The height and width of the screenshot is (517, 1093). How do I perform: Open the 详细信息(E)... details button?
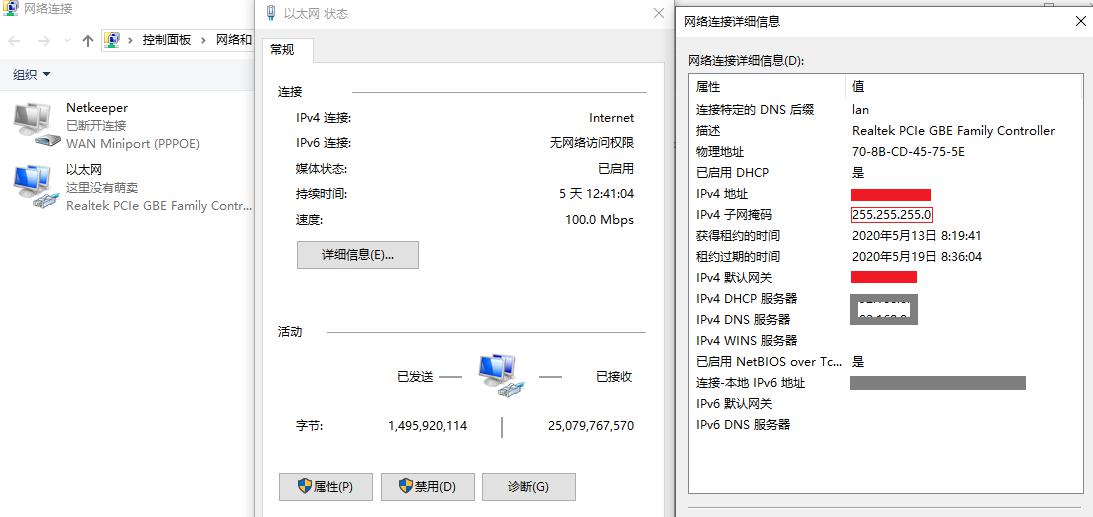(x=358, y=255)
